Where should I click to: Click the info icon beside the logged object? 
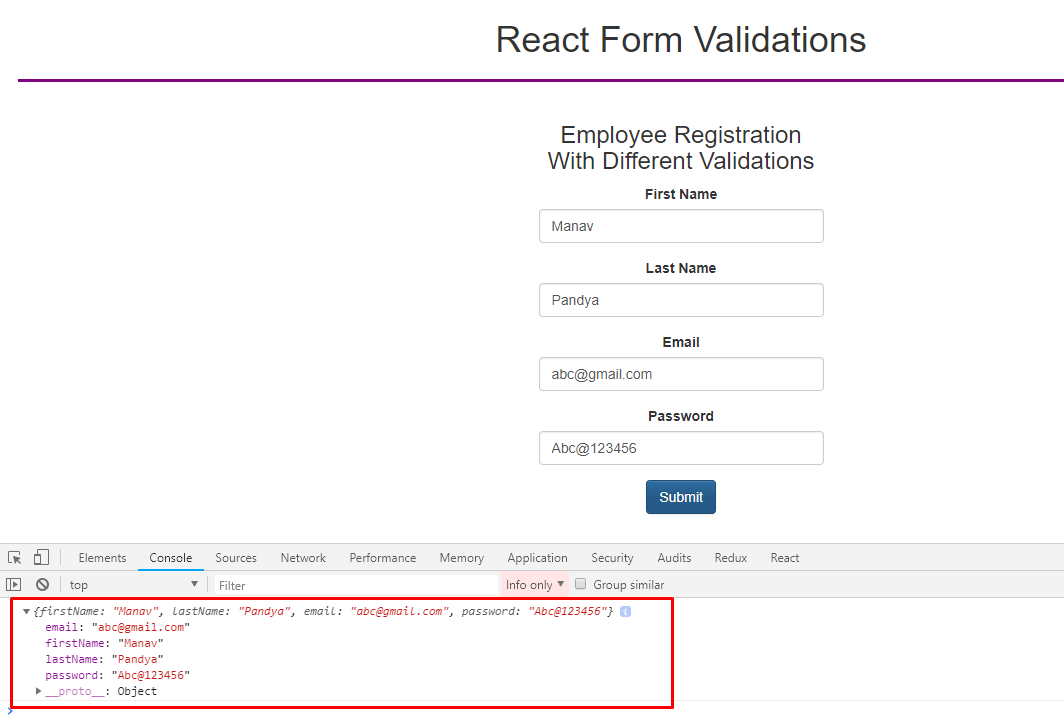click(624, 610)
